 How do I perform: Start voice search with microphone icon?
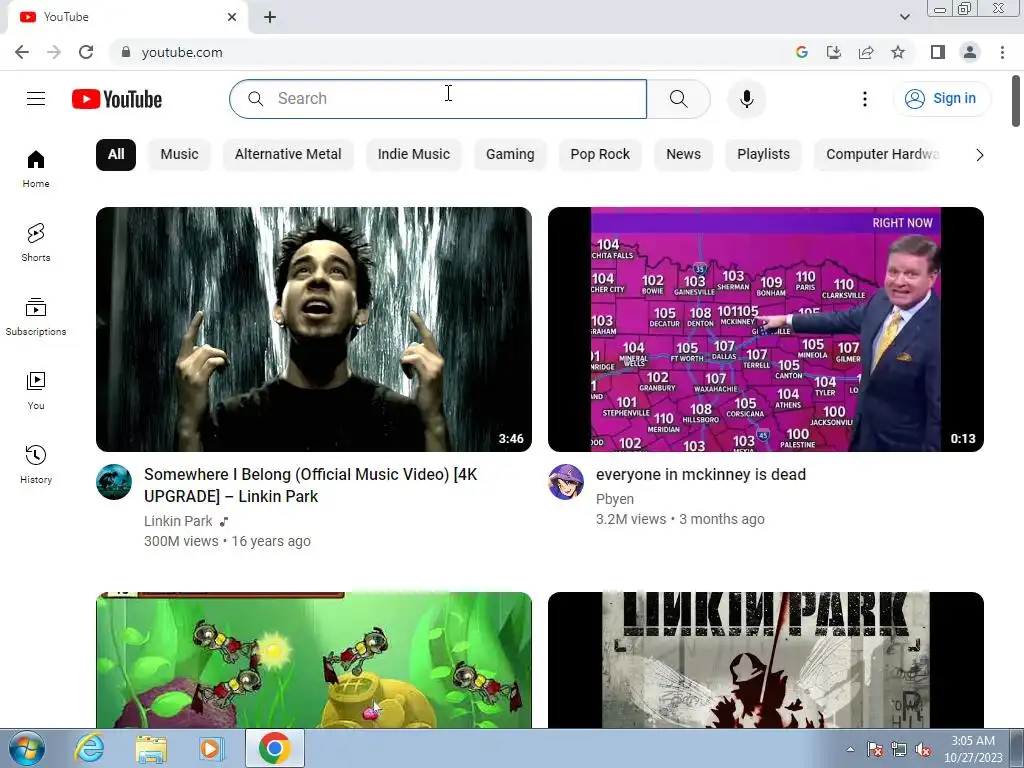(x=746, y=99)
